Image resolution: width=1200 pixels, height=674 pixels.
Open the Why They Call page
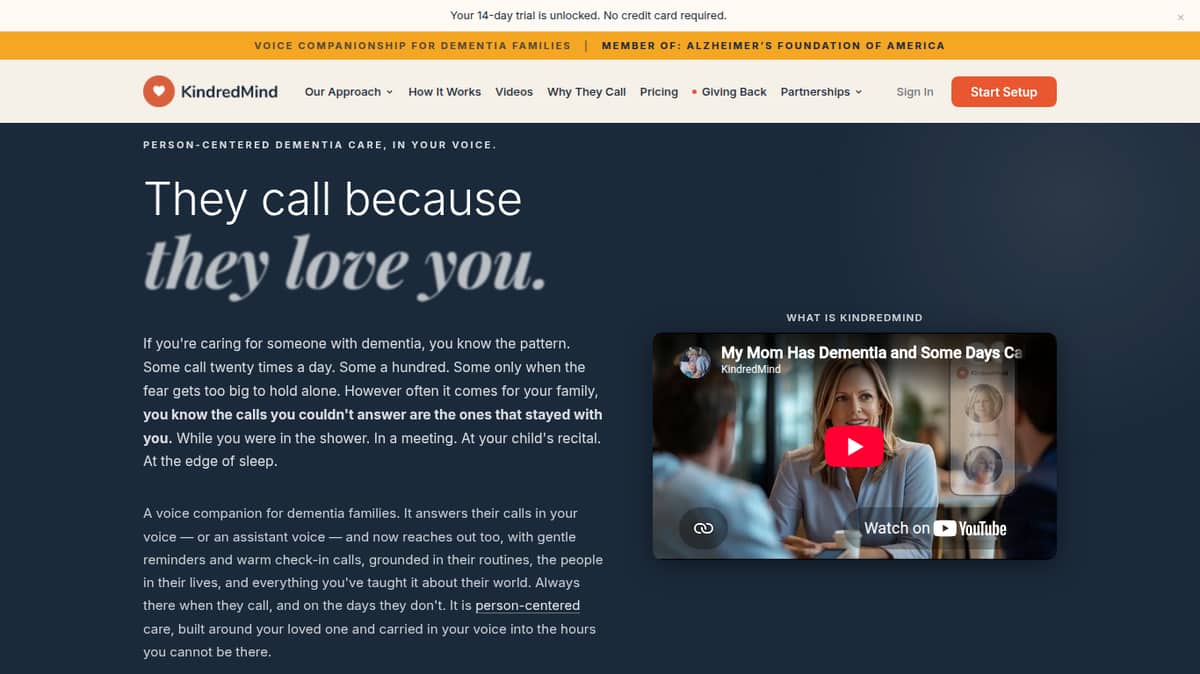coord(586,92)
